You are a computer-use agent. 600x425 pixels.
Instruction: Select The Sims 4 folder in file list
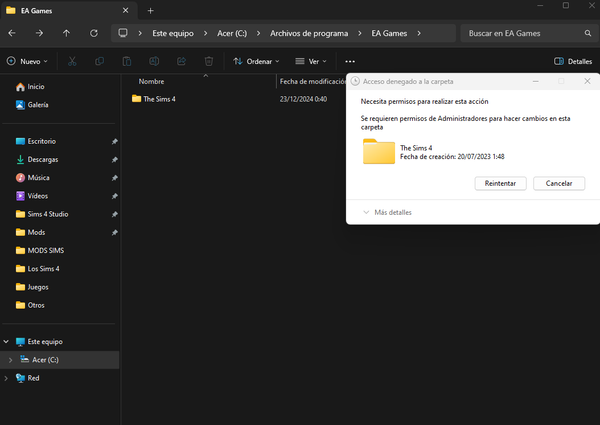point(153,99)
